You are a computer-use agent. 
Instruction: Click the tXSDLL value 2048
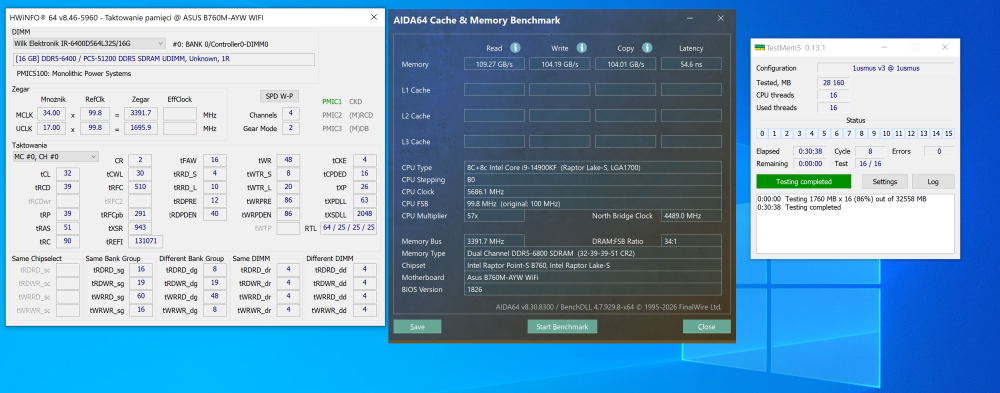pos(364,214)
